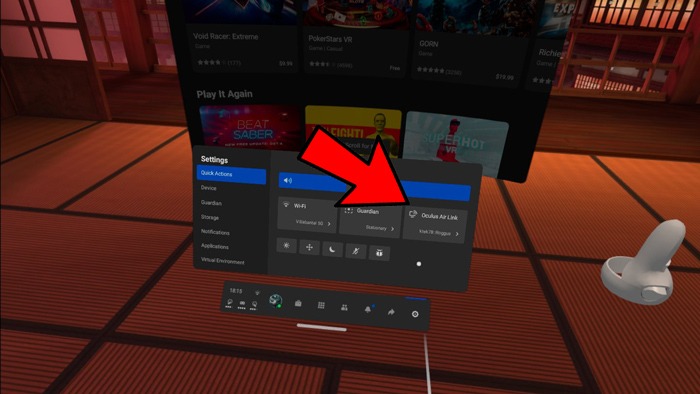Click the bug report icon

[x=379, y=253]
